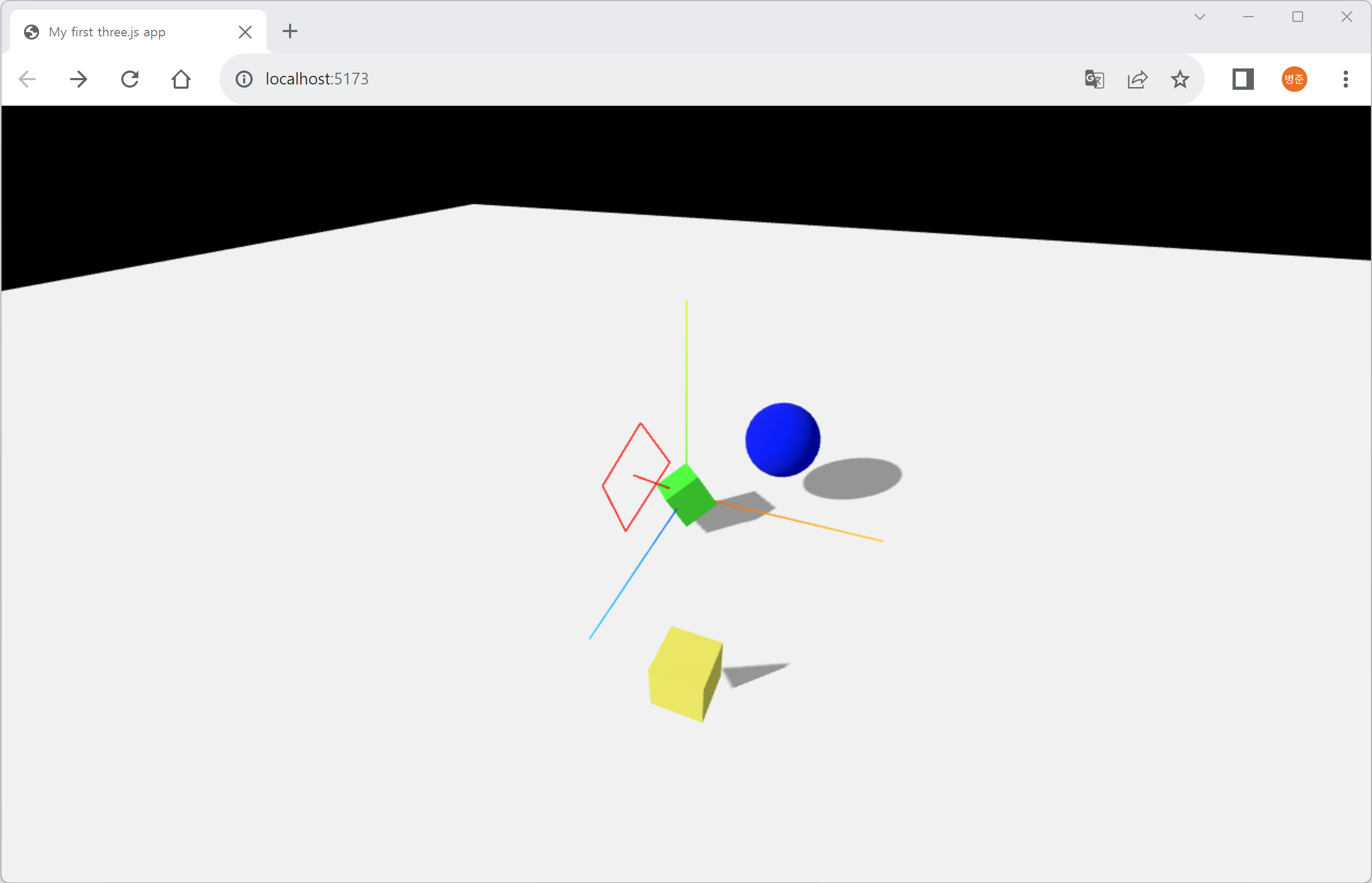Screen dimensions: 1372x883
Task: Open the Google Translate icon
Action: point(1094,79)
